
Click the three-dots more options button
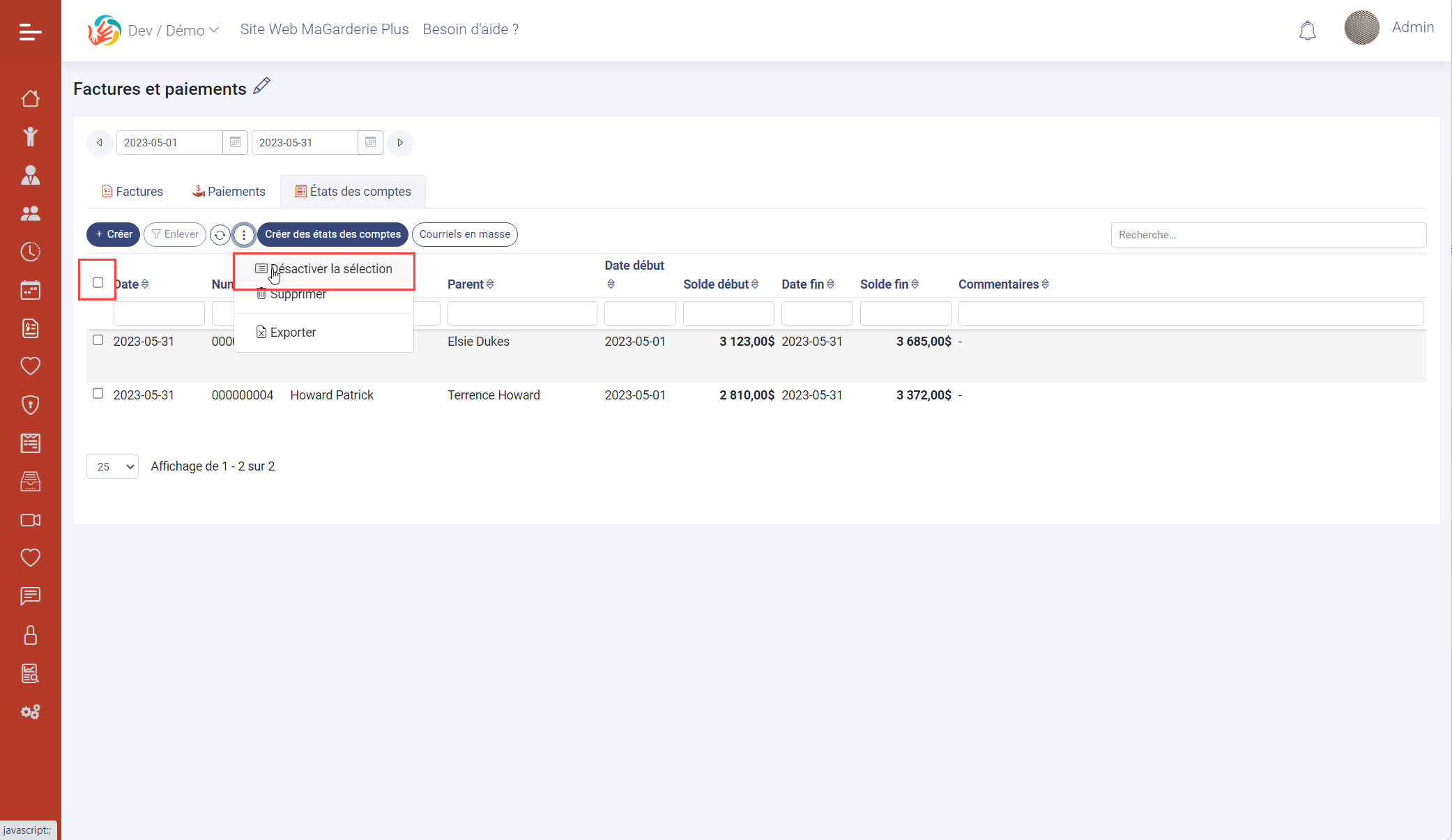(243, 235)
